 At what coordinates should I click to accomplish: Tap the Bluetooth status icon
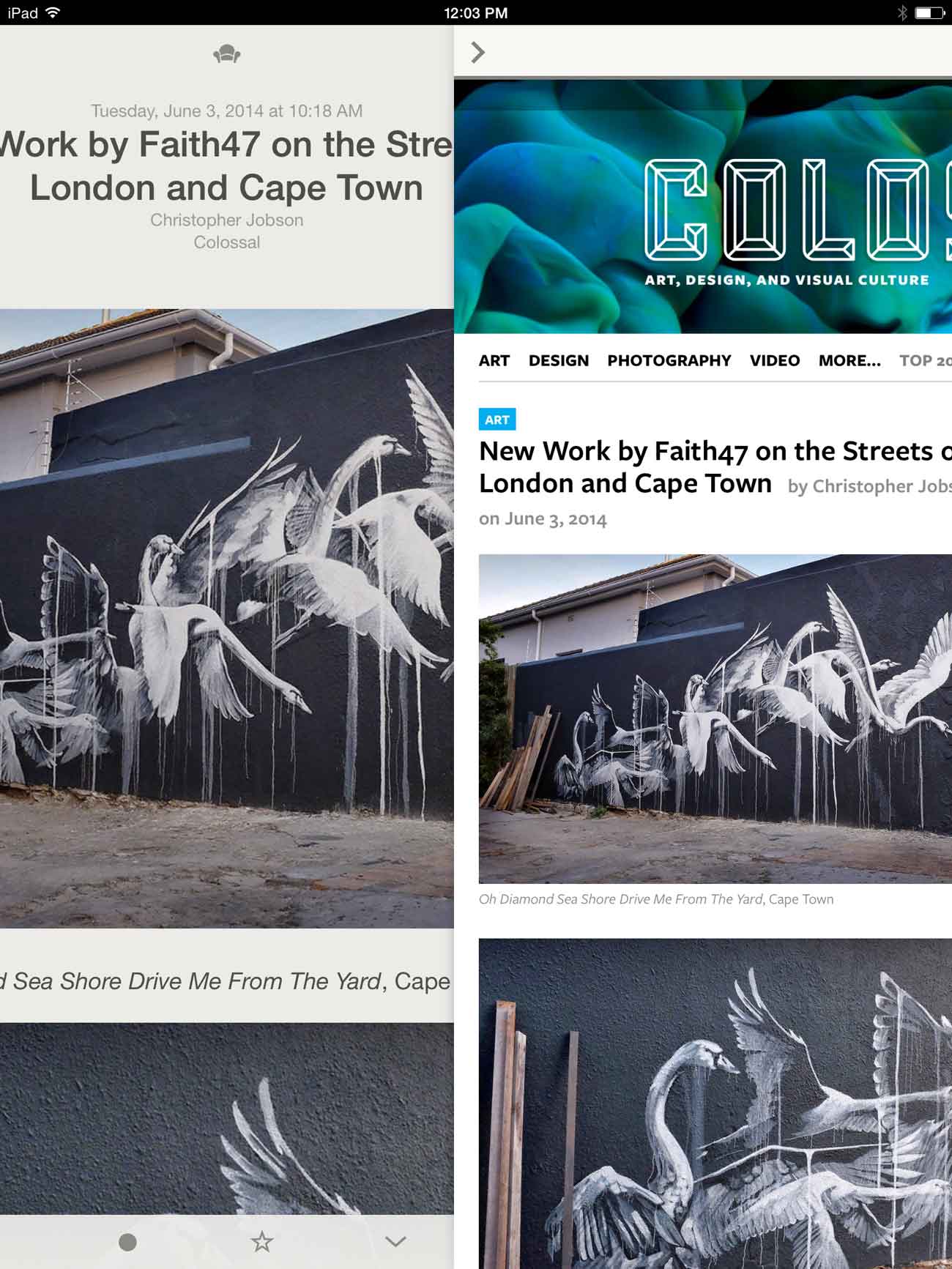point(902,12)
